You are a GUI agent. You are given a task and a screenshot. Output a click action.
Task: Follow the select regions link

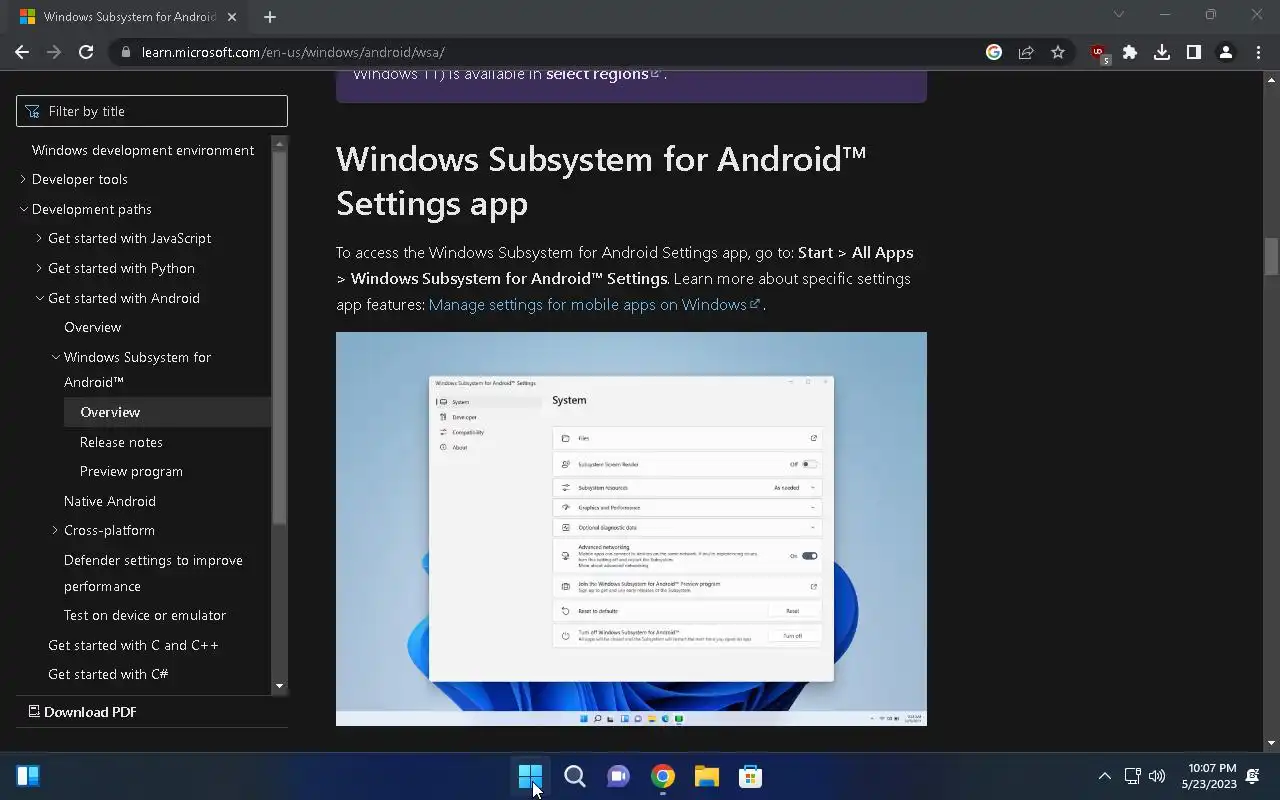click(603, 74)
